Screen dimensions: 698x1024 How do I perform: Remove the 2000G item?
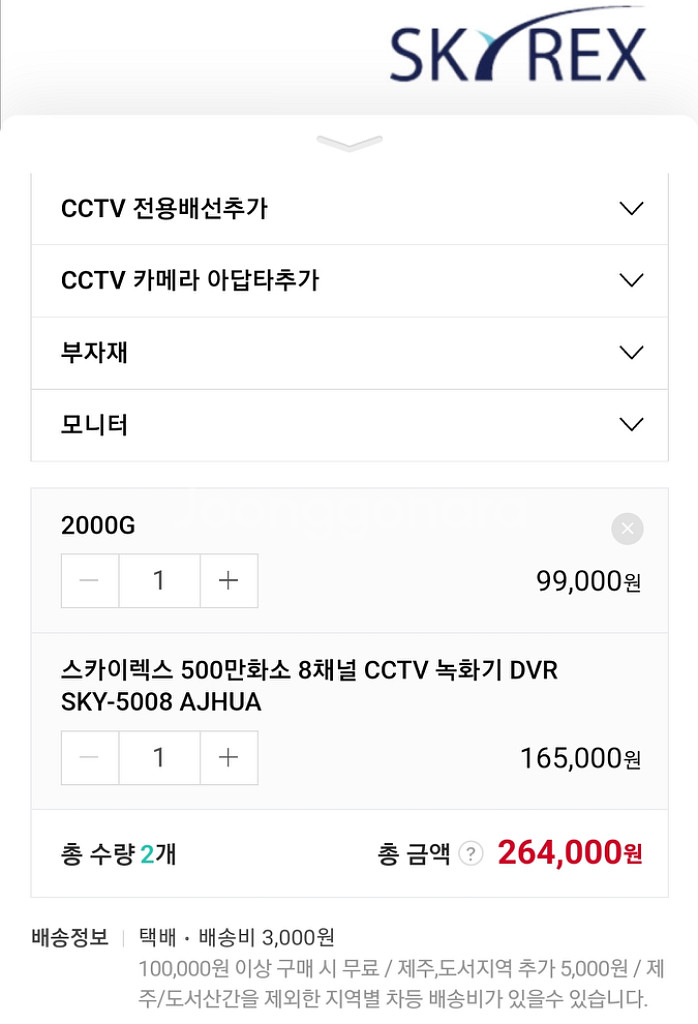click(x=627, y=529)
